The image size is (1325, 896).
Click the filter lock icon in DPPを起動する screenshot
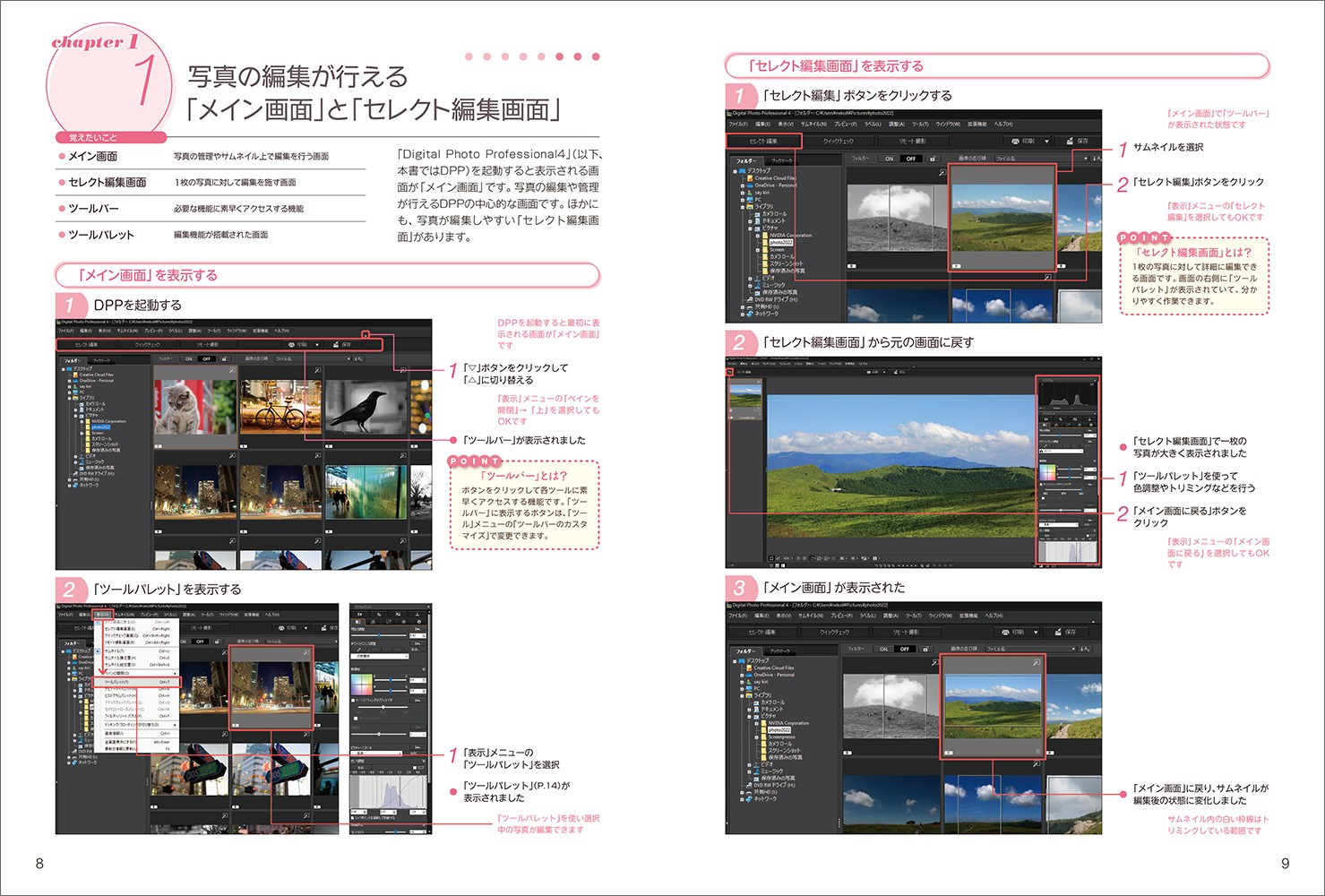tap(225, 358)
